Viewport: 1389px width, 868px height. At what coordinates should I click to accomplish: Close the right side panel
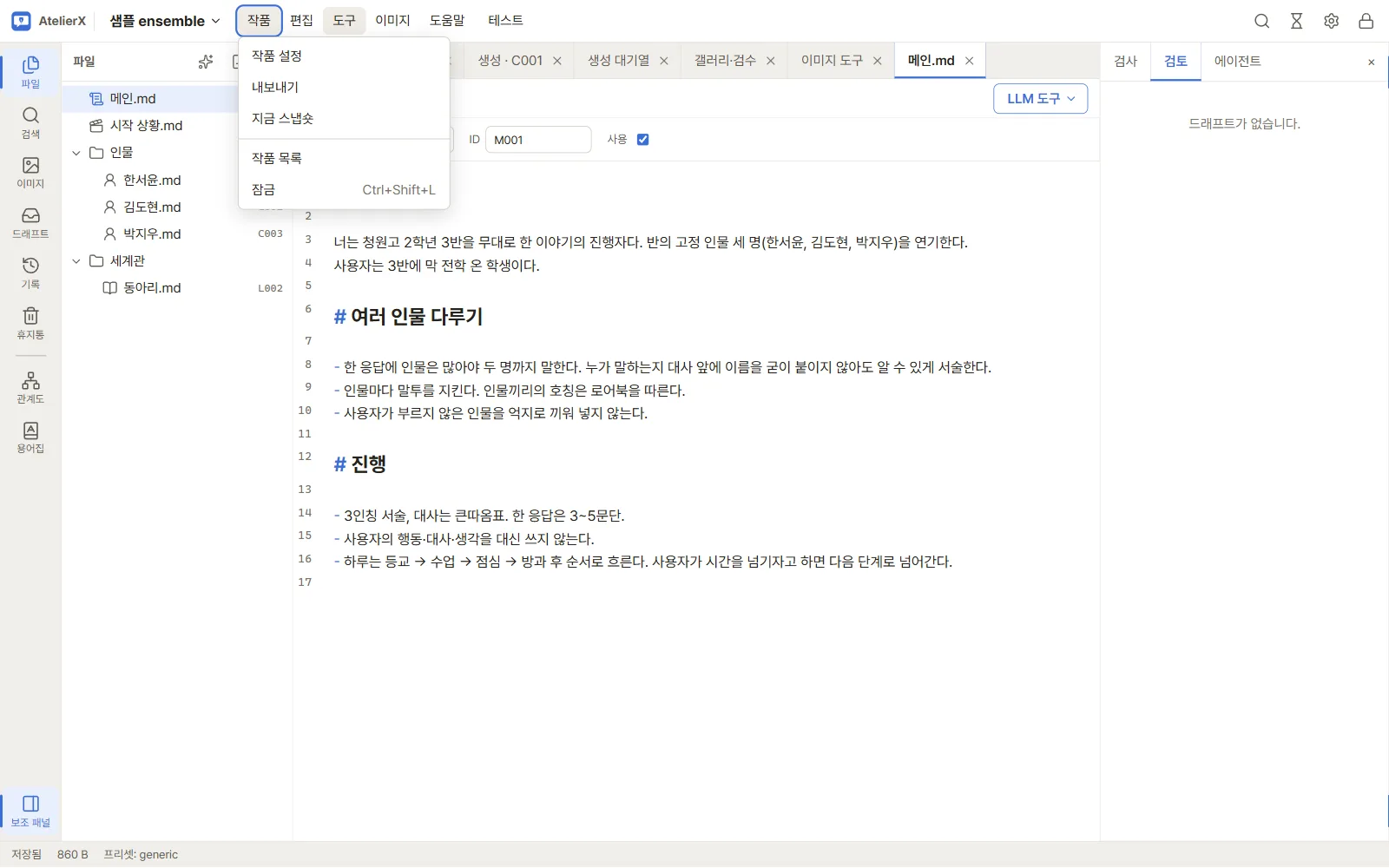click(1372, 62)
